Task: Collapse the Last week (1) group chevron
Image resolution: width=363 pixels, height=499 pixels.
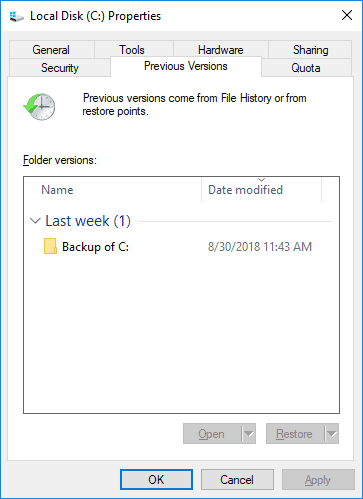Action: [x=35, y=221]
